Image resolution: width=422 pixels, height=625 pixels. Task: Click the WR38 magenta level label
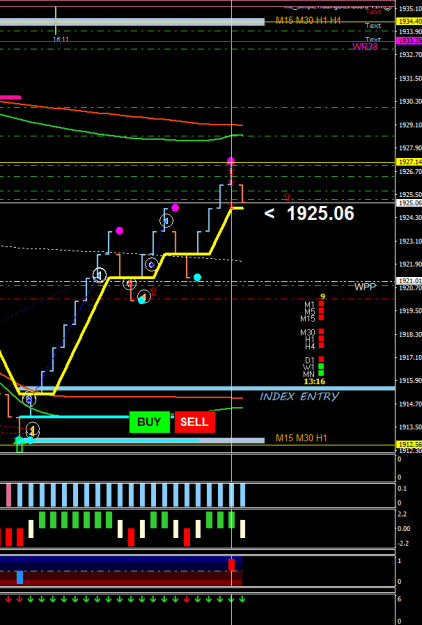(365, 47)
